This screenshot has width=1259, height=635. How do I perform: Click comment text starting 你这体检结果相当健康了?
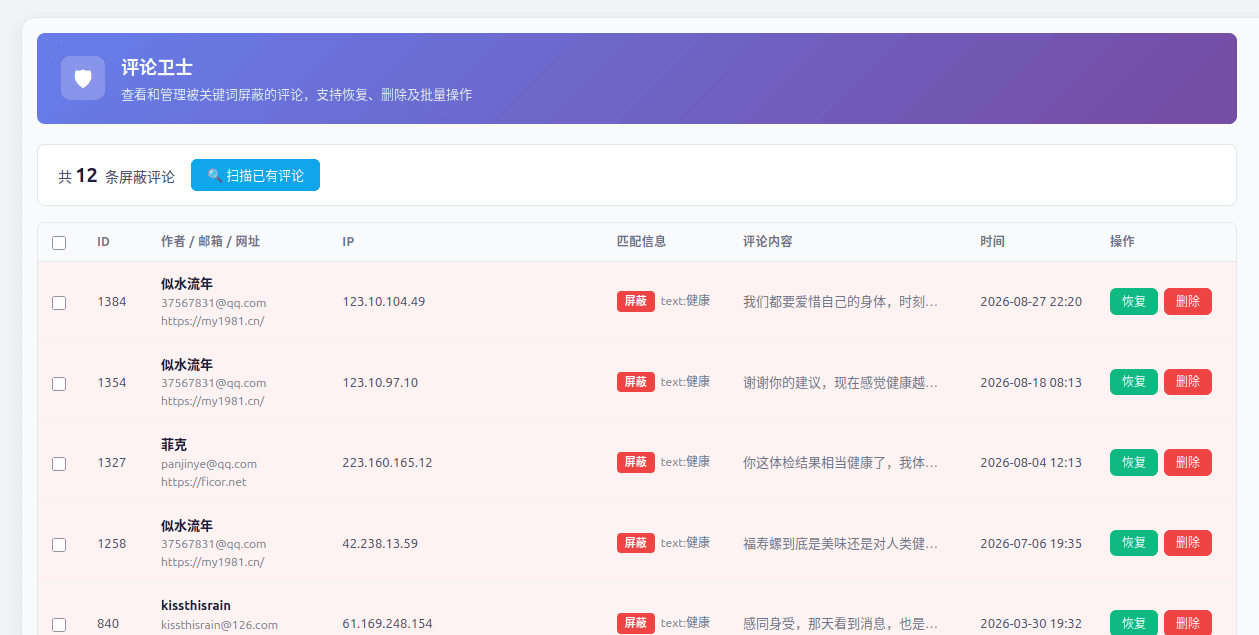tap(840, 463)
